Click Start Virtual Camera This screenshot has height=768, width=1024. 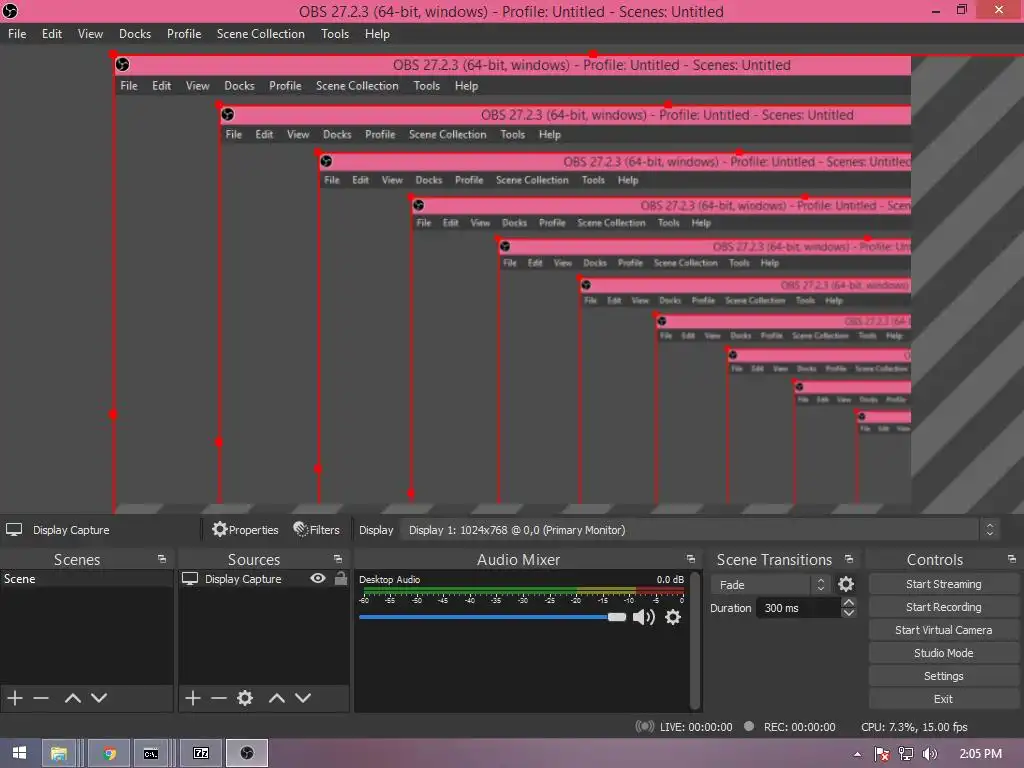pos(944,630)
